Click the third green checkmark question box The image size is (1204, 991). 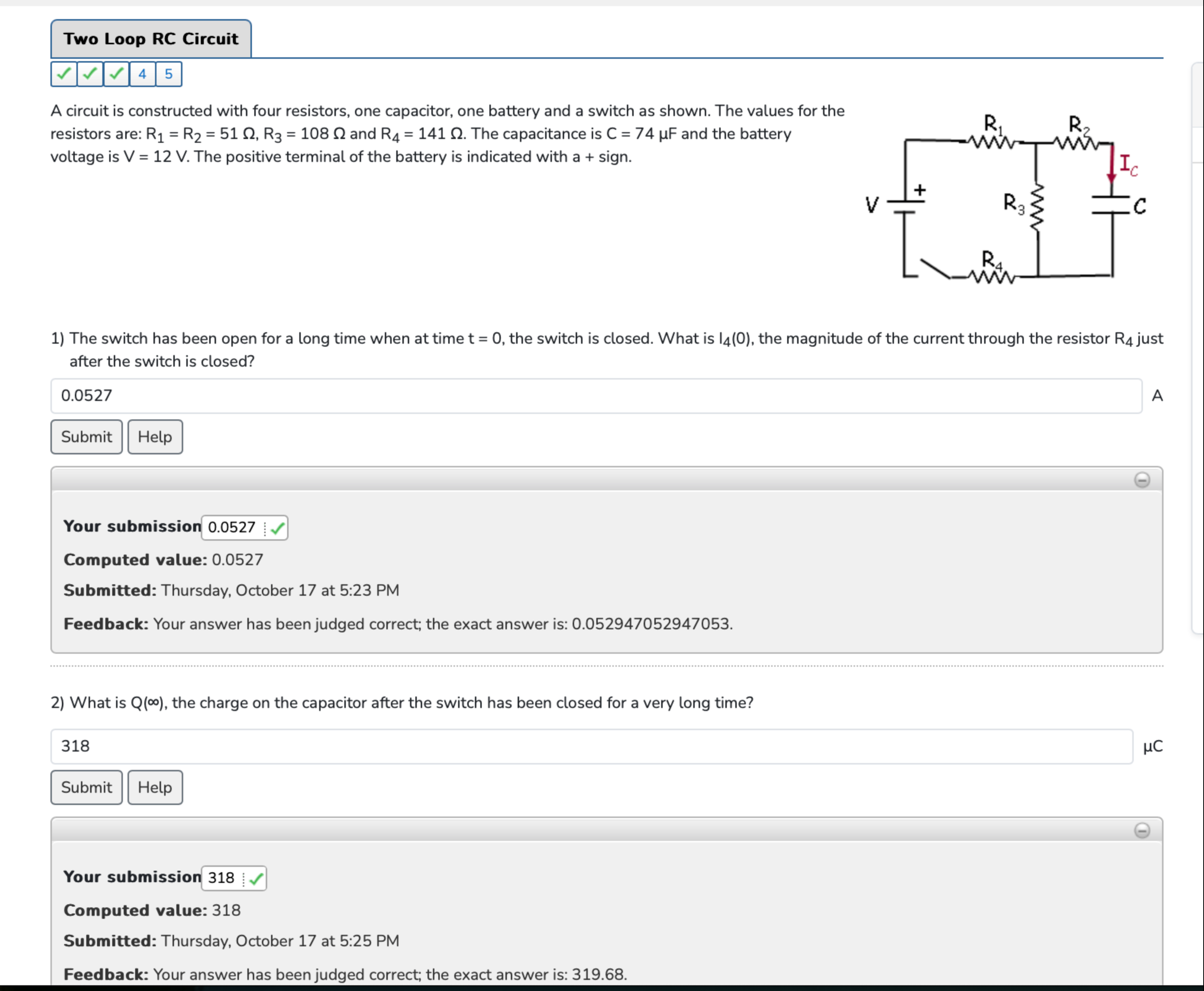click(116, 74)
